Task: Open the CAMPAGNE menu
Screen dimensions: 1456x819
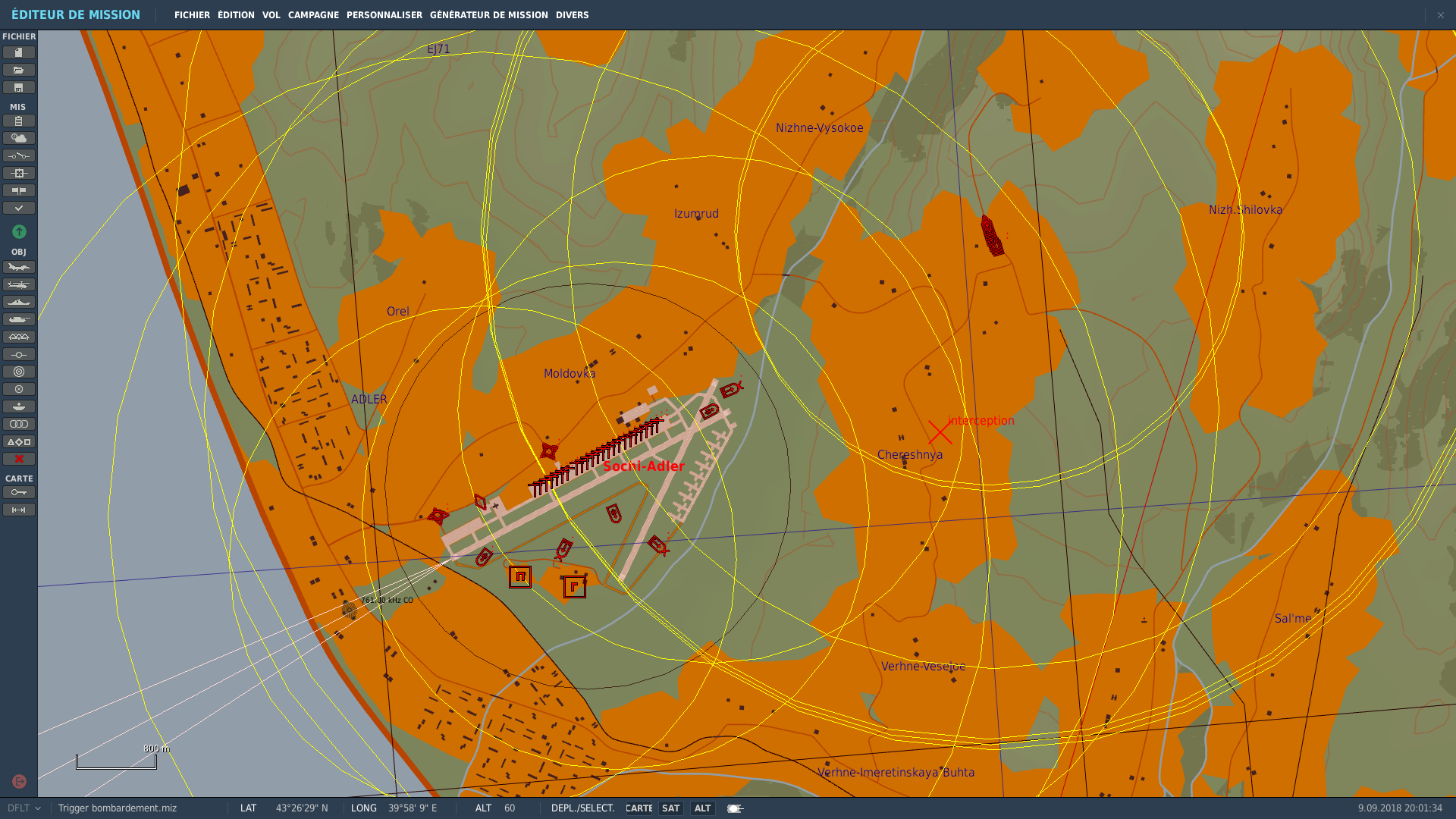Action: click(313, 15)
